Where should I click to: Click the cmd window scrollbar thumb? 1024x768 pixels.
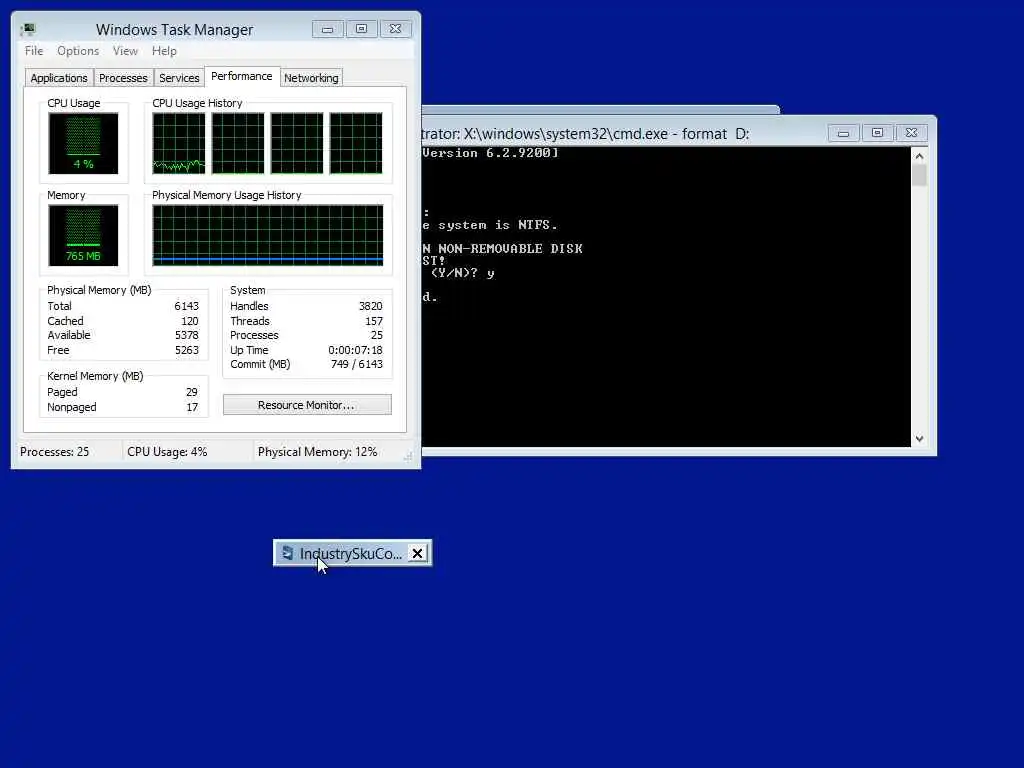(920, 176)
